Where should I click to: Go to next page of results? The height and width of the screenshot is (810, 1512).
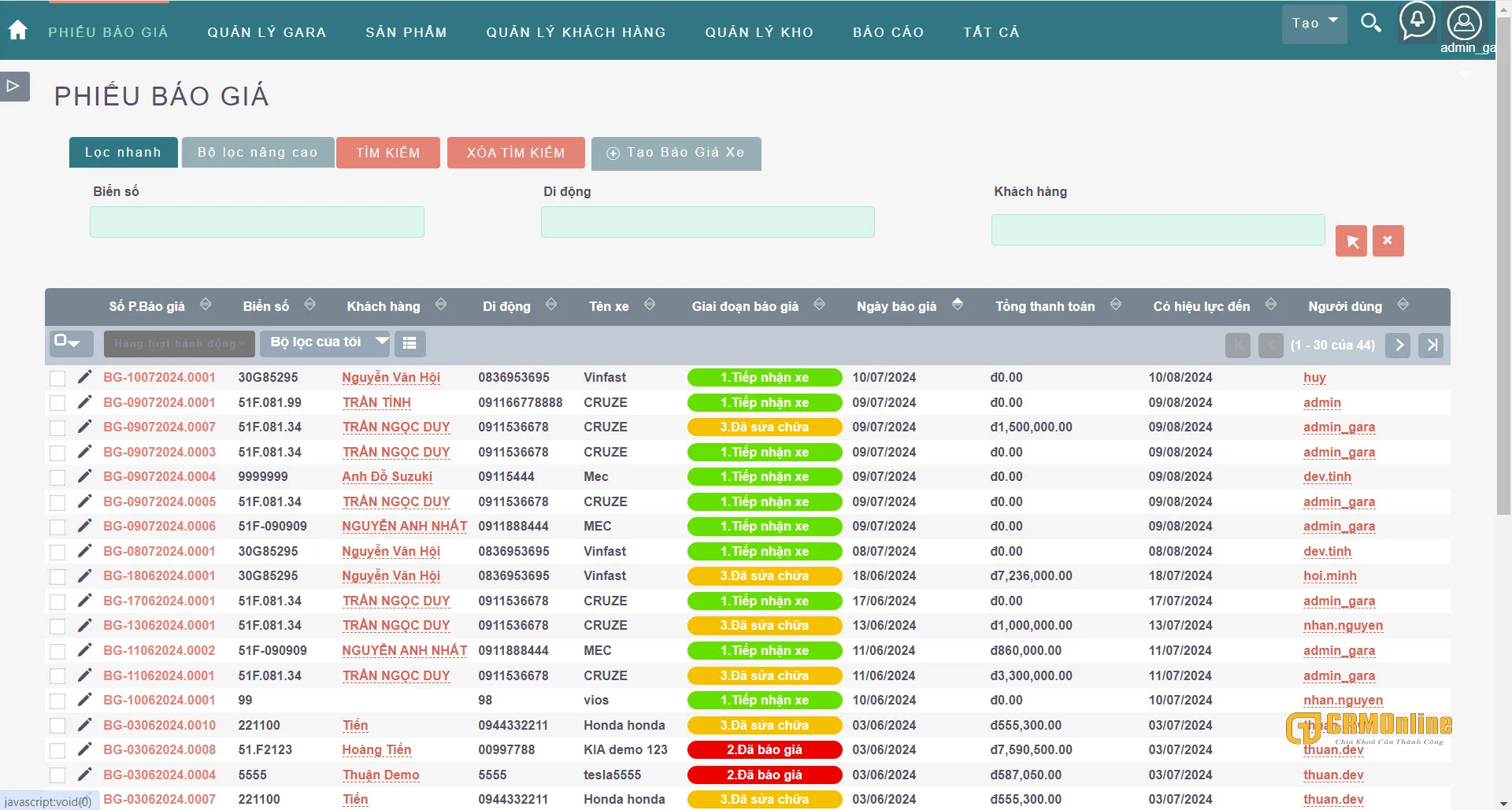click(1399, 345)
